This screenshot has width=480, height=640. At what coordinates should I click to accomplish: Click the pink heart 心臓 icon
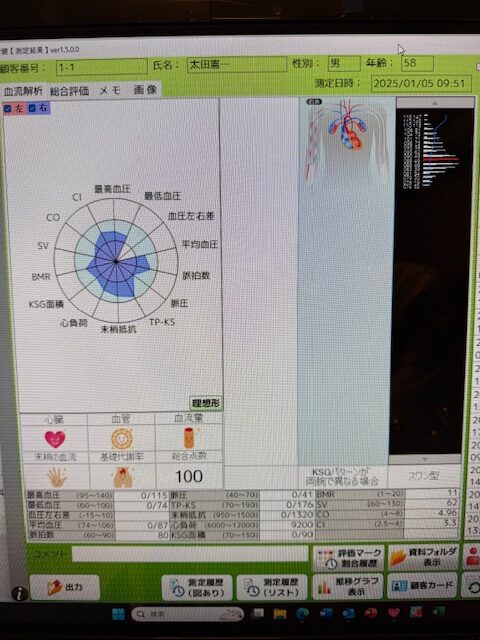55,439
